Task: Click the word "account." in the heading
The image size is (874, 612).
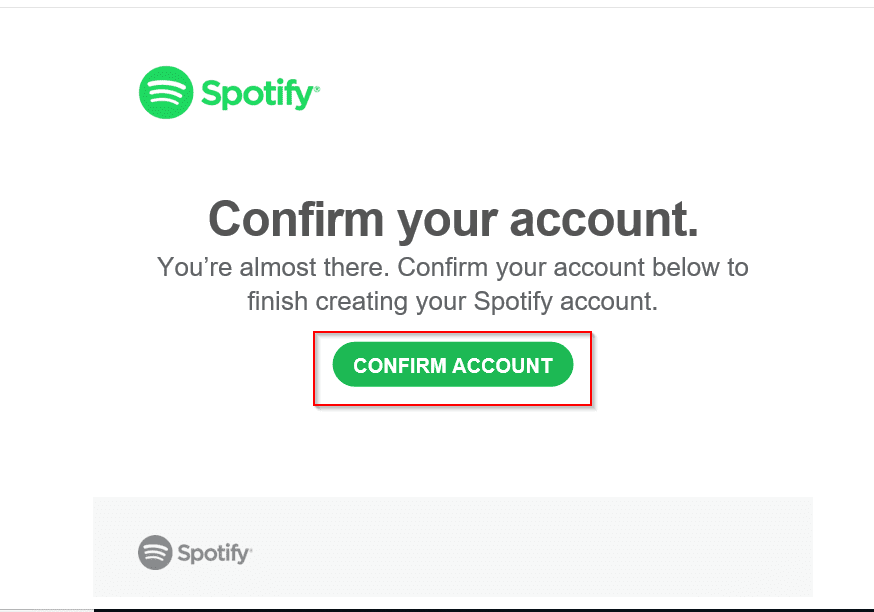Action: (x=604, y=220)
